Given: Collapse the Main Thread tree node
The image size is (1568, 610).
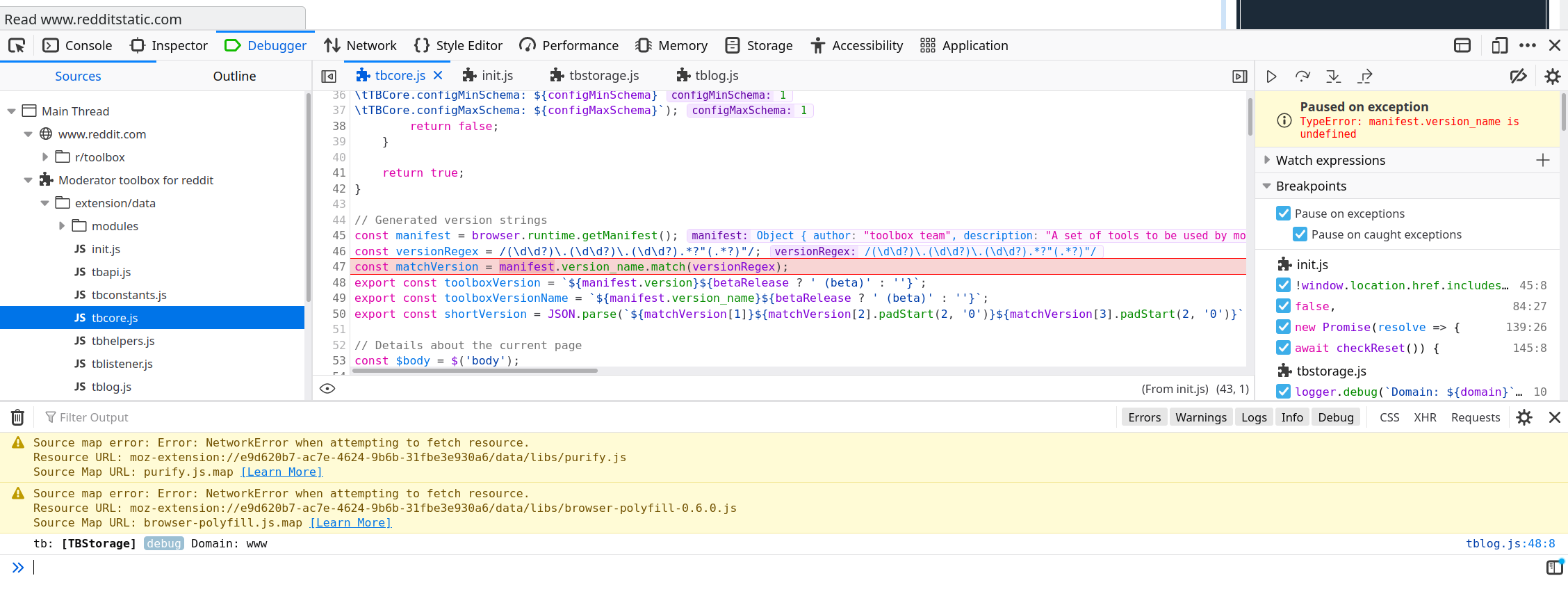Looking at the screenshot, I should click(11, 111).
